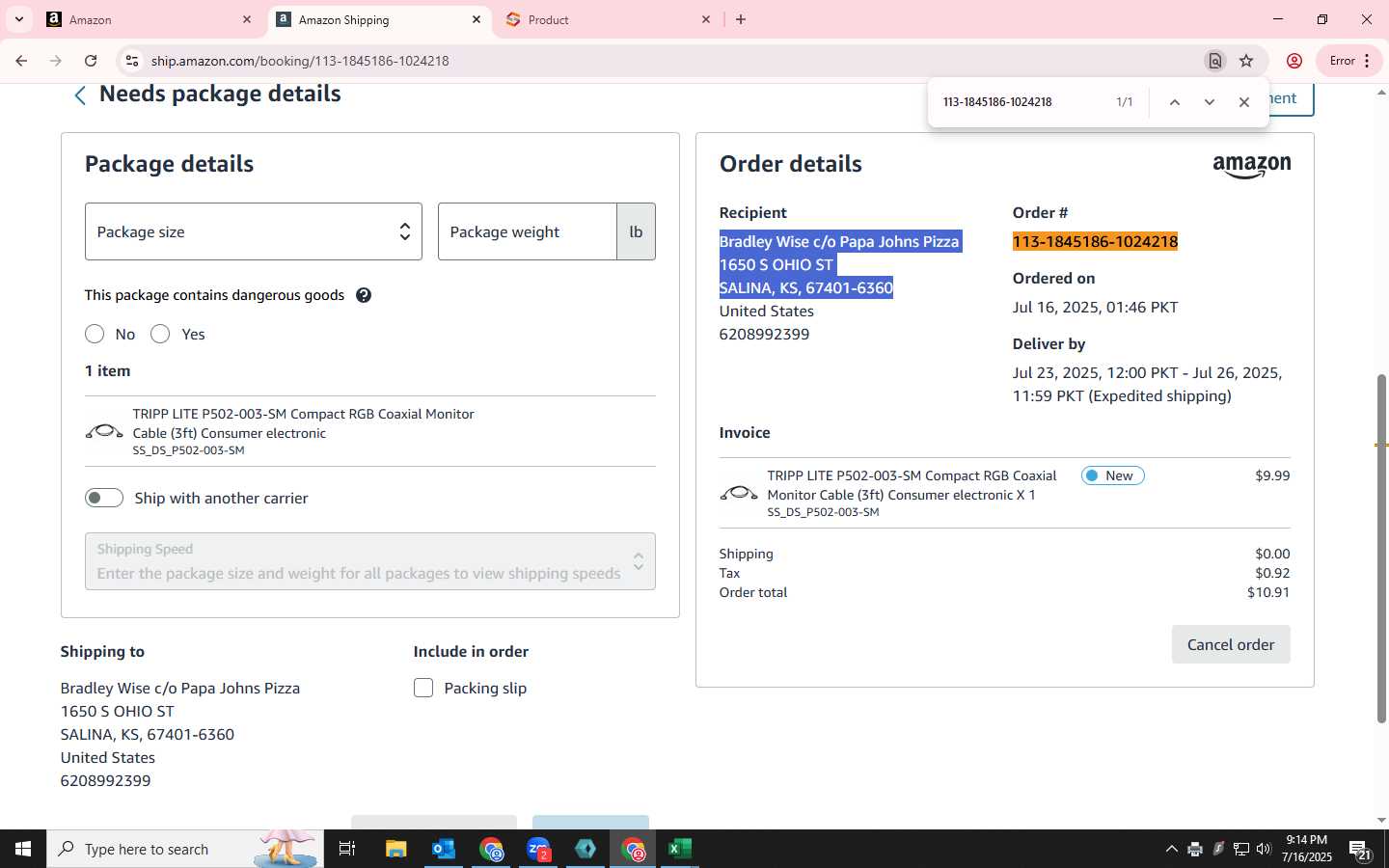Close the Amazon tab
Image resolution: width=1389 pixels, height=868 pixels.
[246, 19]
